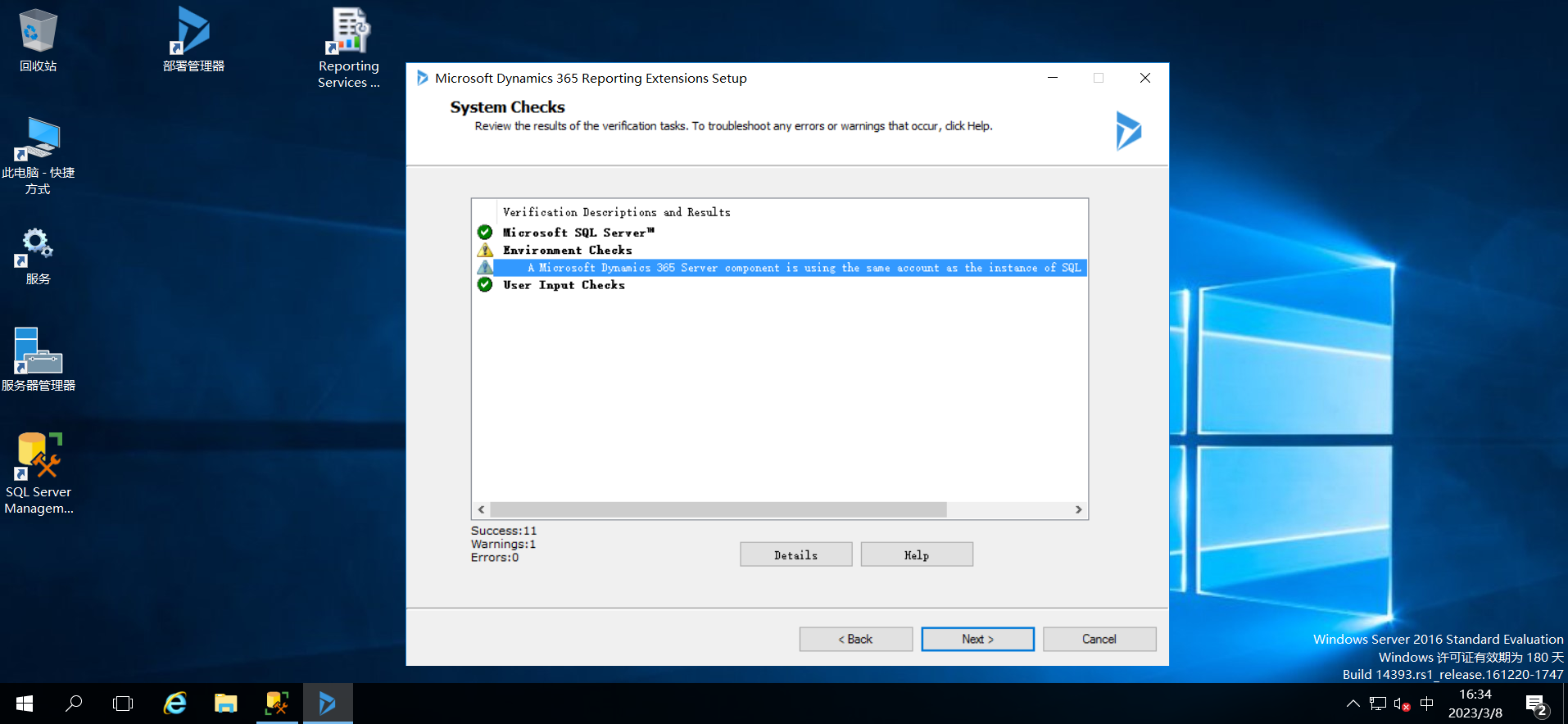Viewport: 1568px width, 724px height.
Task: Open taskbar search
Action: [74, 704]
